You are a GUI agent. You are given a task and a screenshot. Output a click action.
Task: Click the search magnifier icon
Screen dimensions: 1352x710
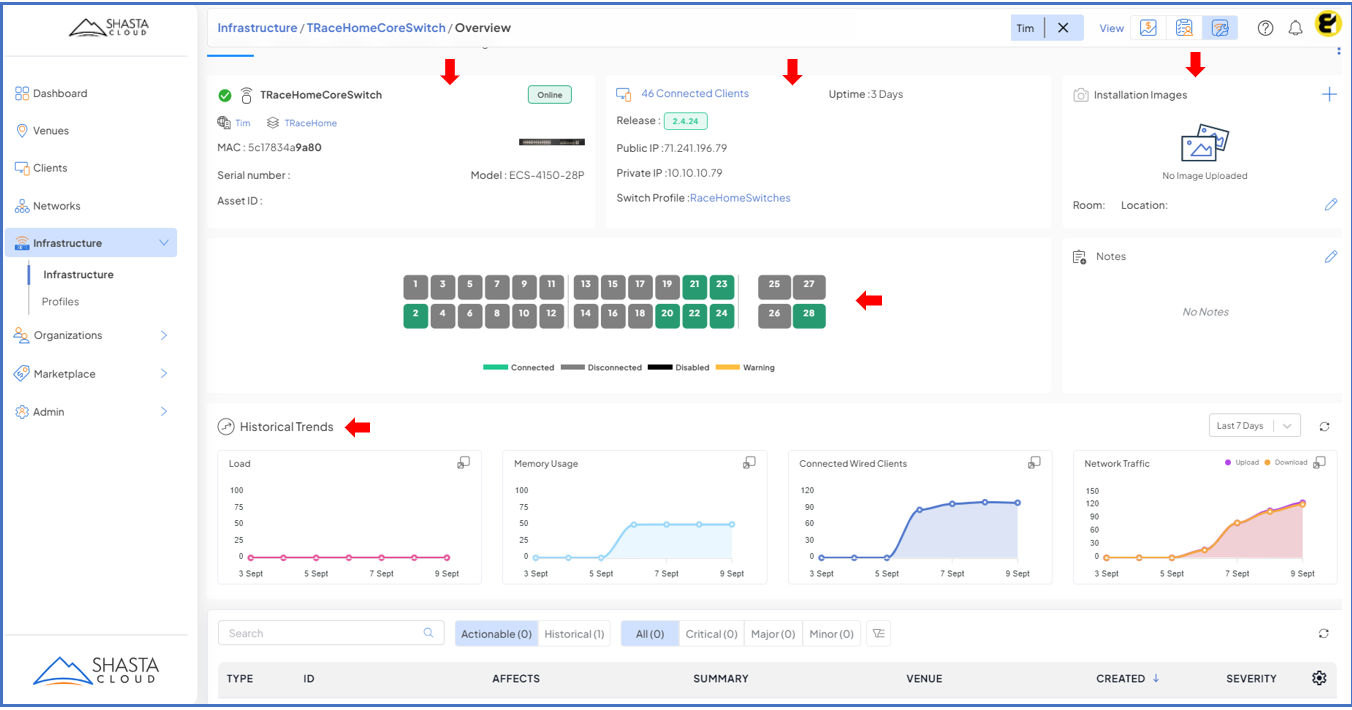[x=429, y=632]
